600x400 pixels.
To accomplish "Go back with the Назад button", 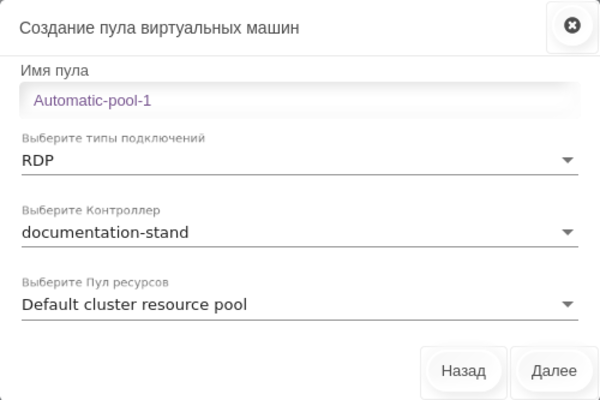I will click(463, 371).
